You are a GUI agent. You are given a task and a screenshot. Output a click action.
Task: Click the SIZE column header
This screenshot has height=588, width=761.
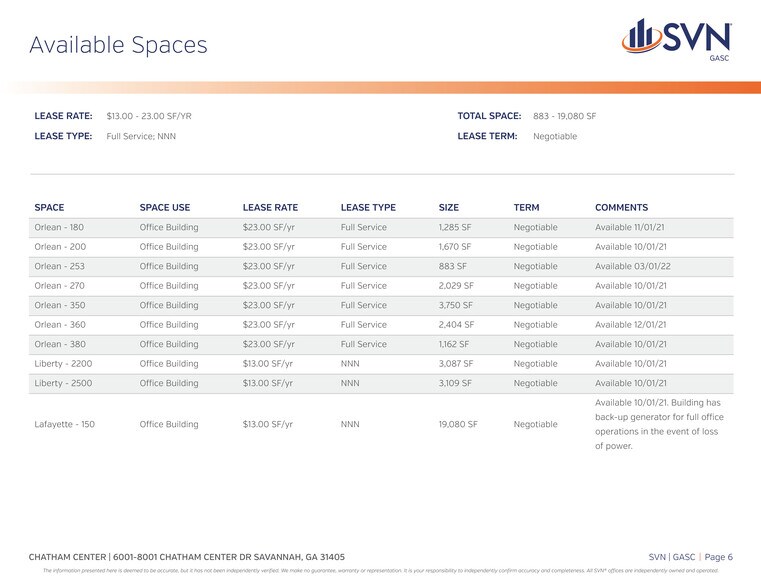click(x=449, y=208)
